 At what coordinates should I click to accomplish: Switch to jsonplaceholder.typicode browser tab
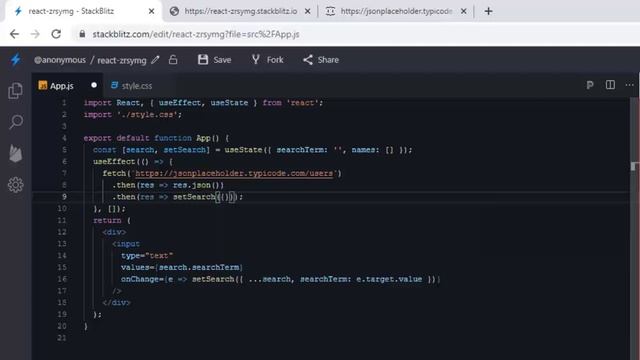click(x=396, y=11)
